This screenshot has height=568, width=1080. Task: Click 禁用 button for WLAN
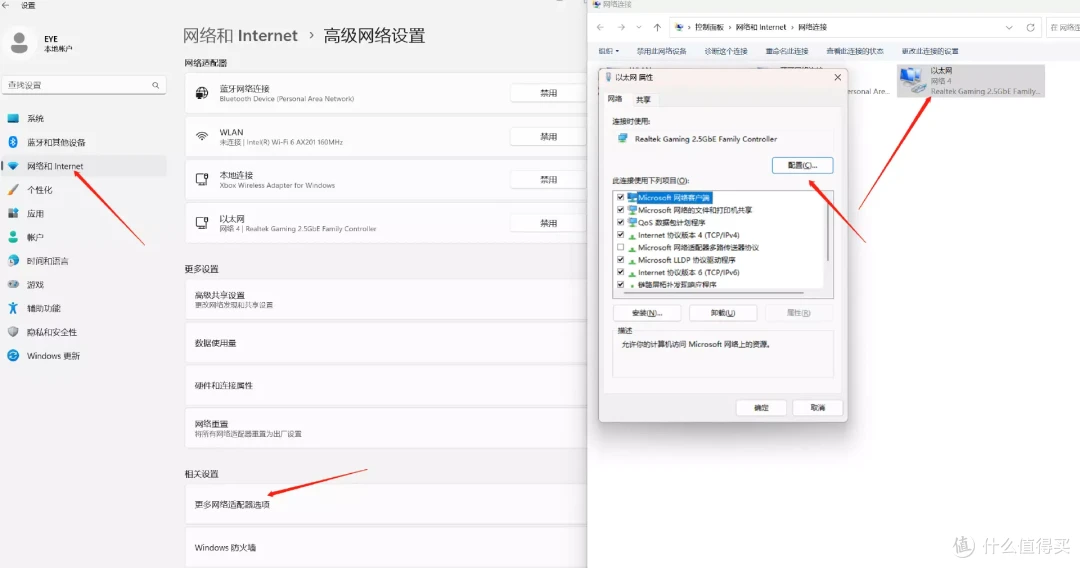[x=548, y=136]
